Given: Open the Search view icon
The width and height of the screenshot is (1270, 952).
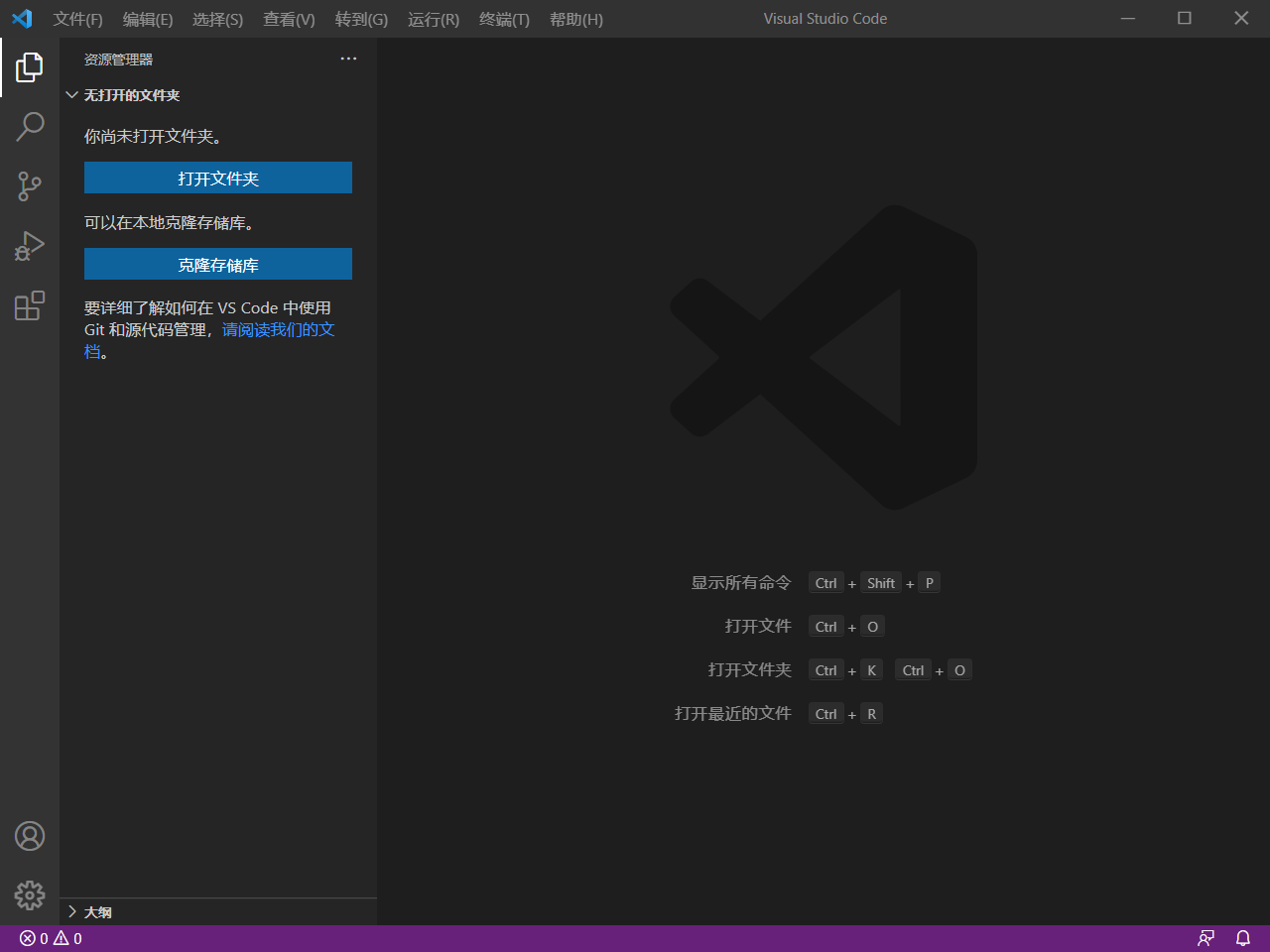Looking at the screenshot, I should tap(30, 126).
